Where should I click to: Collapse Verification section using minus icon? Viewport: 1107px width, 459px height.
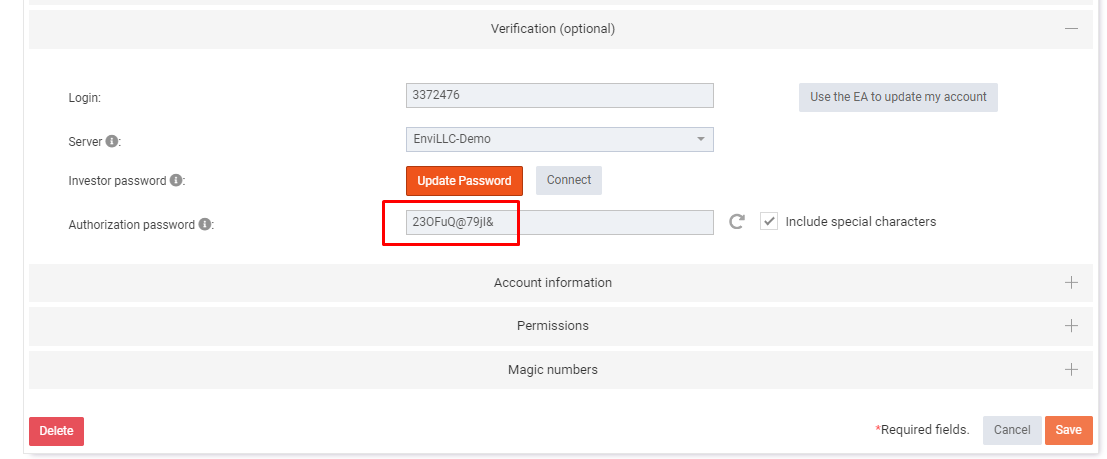point(1071,29)
